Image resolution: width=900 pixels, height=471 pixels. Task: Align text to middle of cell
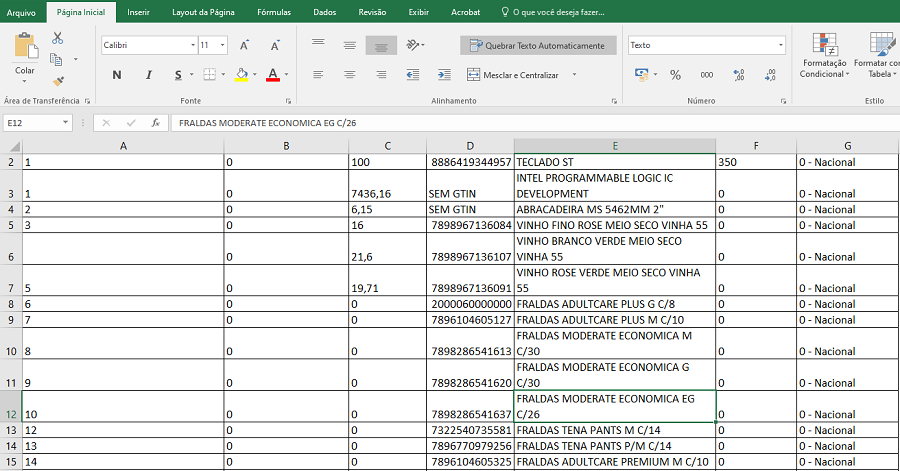tap(350, 45)
